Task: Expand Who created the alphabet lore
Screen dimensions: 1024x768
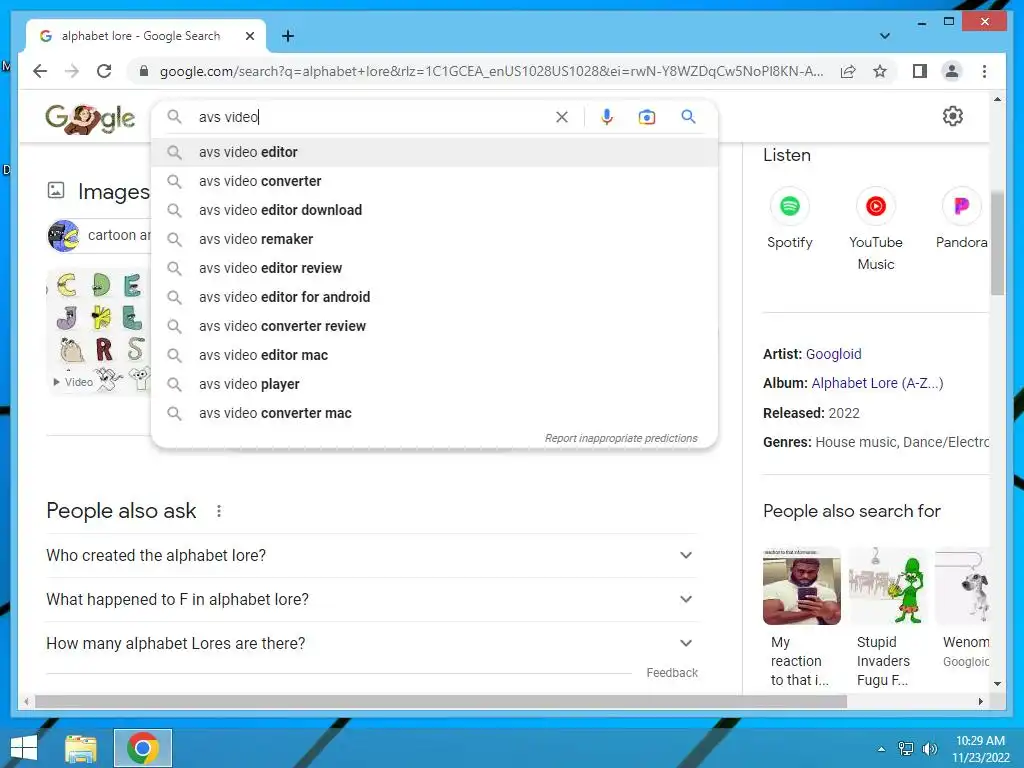Action: click(x=371, y=555)
